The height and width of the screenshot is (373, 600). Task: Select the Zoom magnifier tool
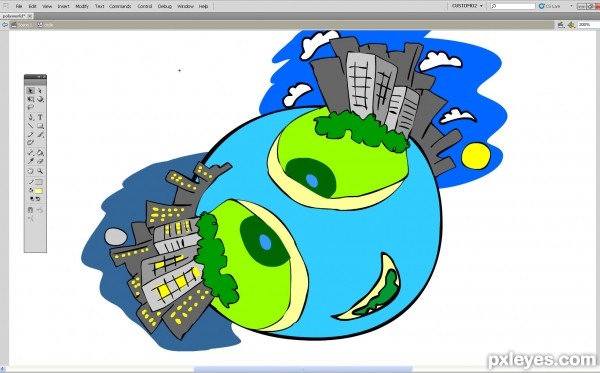tap(40, 171)
